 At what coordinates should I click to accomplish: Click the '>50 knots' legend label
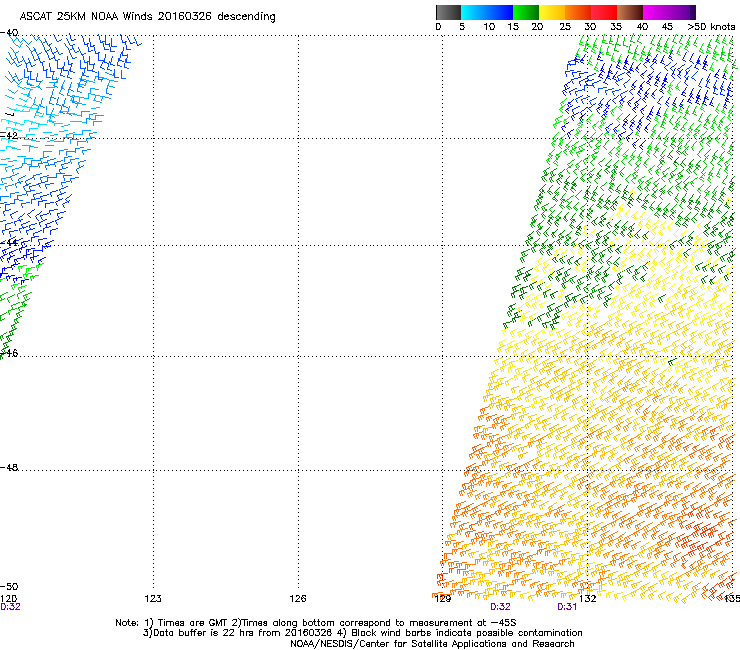tap(711, 27)
